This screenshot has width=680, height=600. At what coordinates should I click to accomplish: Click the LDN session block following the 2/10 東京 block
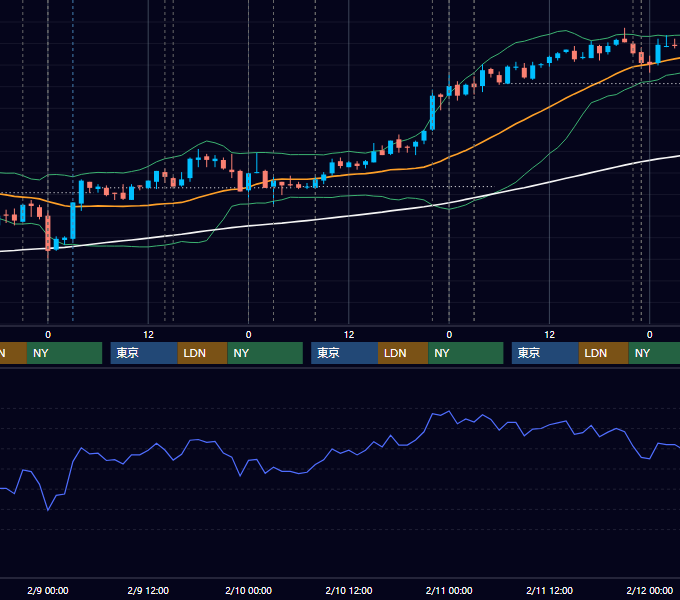pyautogui.click(x=403, y=353)
